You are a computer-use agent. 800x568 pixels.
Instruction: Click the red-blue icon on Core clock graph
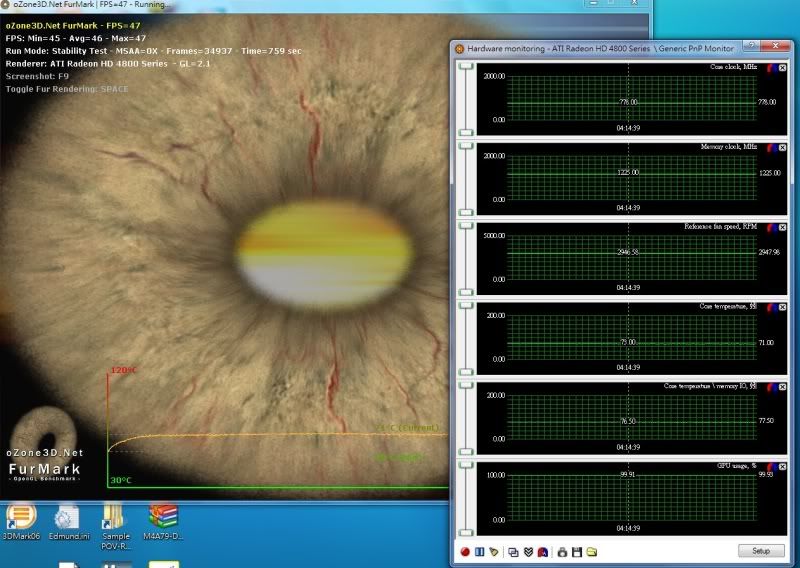pos(772,67)
